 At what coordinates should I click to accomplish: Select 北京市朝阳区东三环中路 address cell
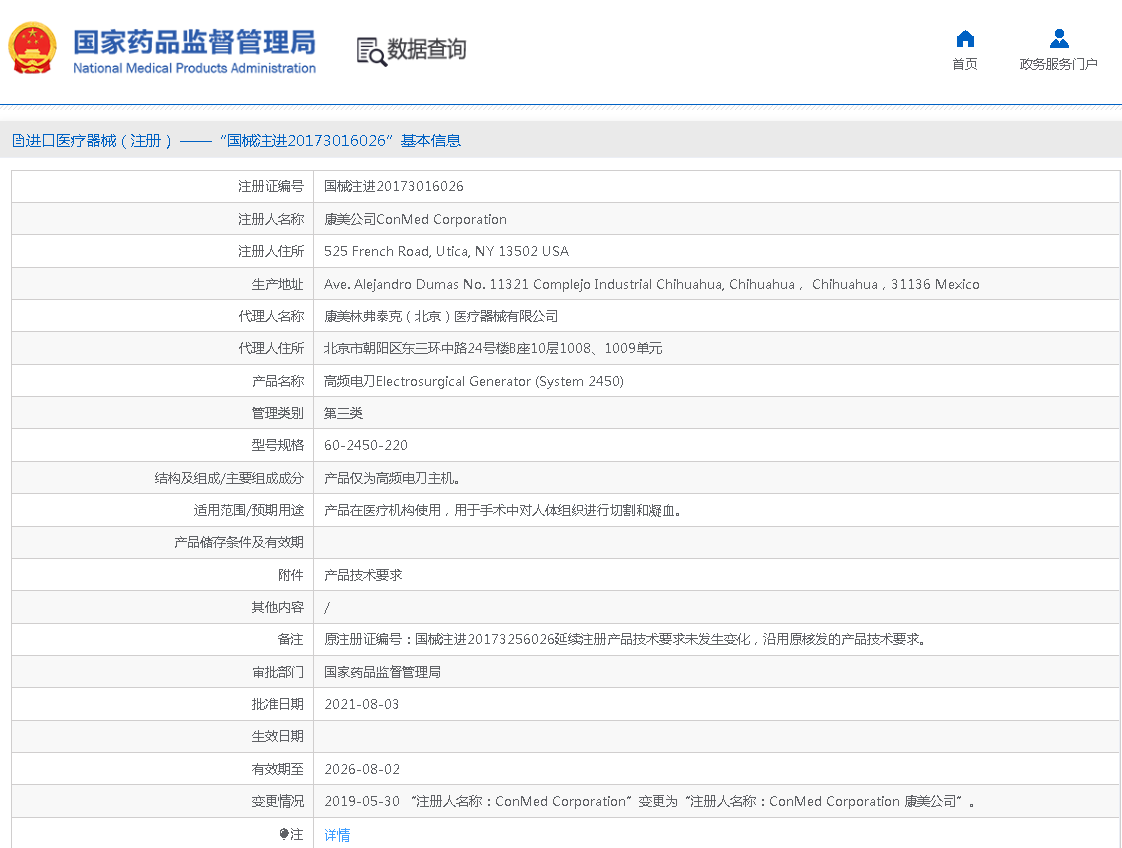(493, 349)
